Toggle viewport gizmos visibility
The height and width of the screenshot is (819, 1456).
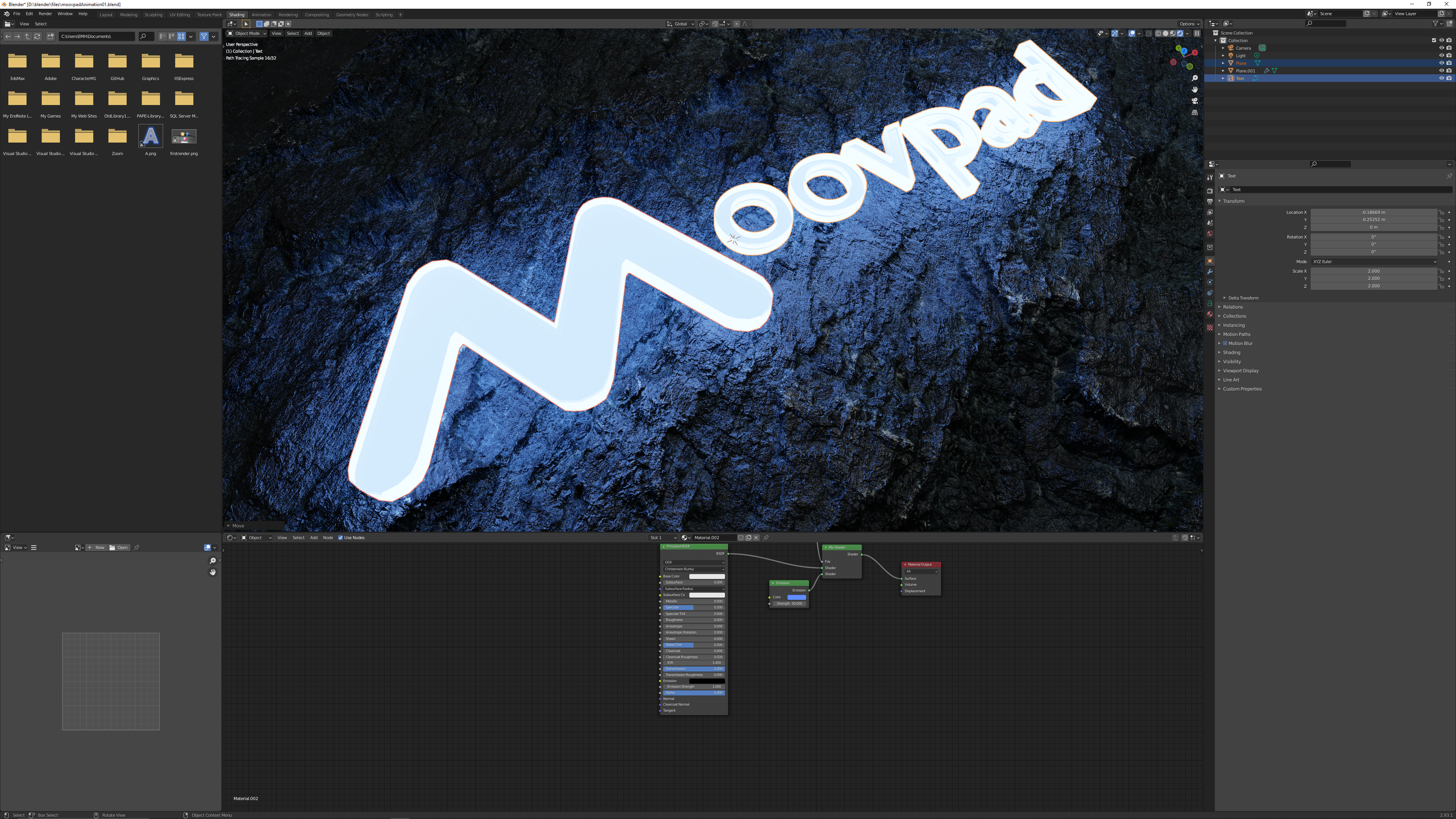(x=1115, y=33)
